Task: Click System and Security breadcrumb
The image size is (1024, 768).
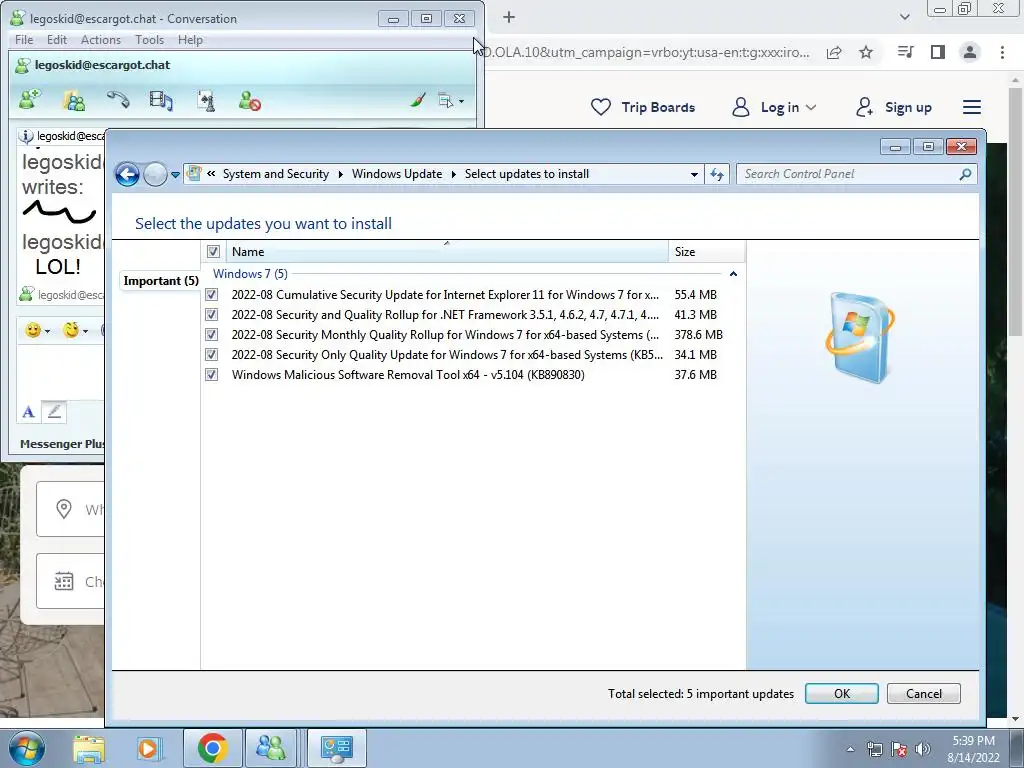Action: (276, 174)
